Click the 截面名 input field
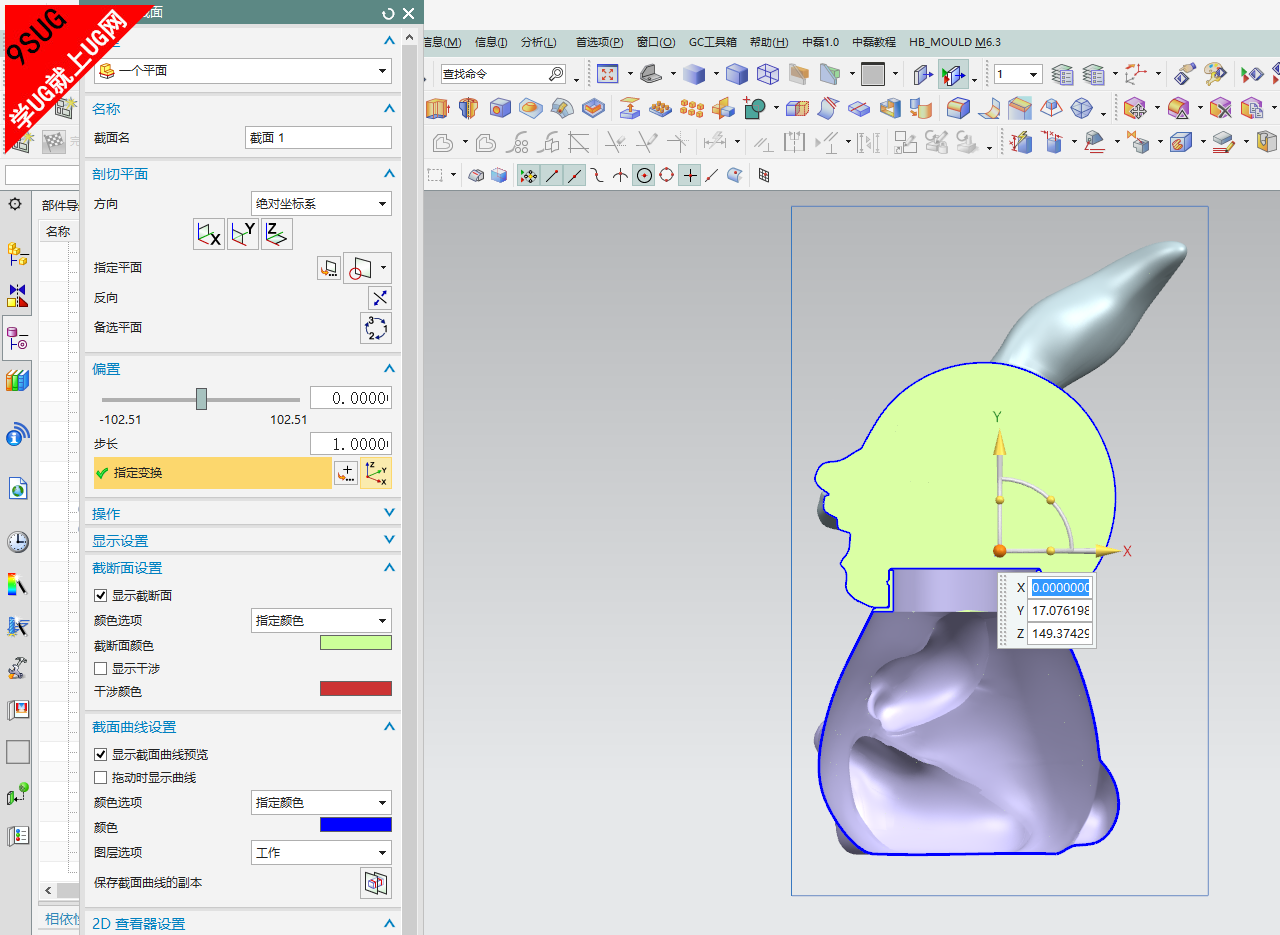The image size is (1280, 935). (x=318, y=138)
